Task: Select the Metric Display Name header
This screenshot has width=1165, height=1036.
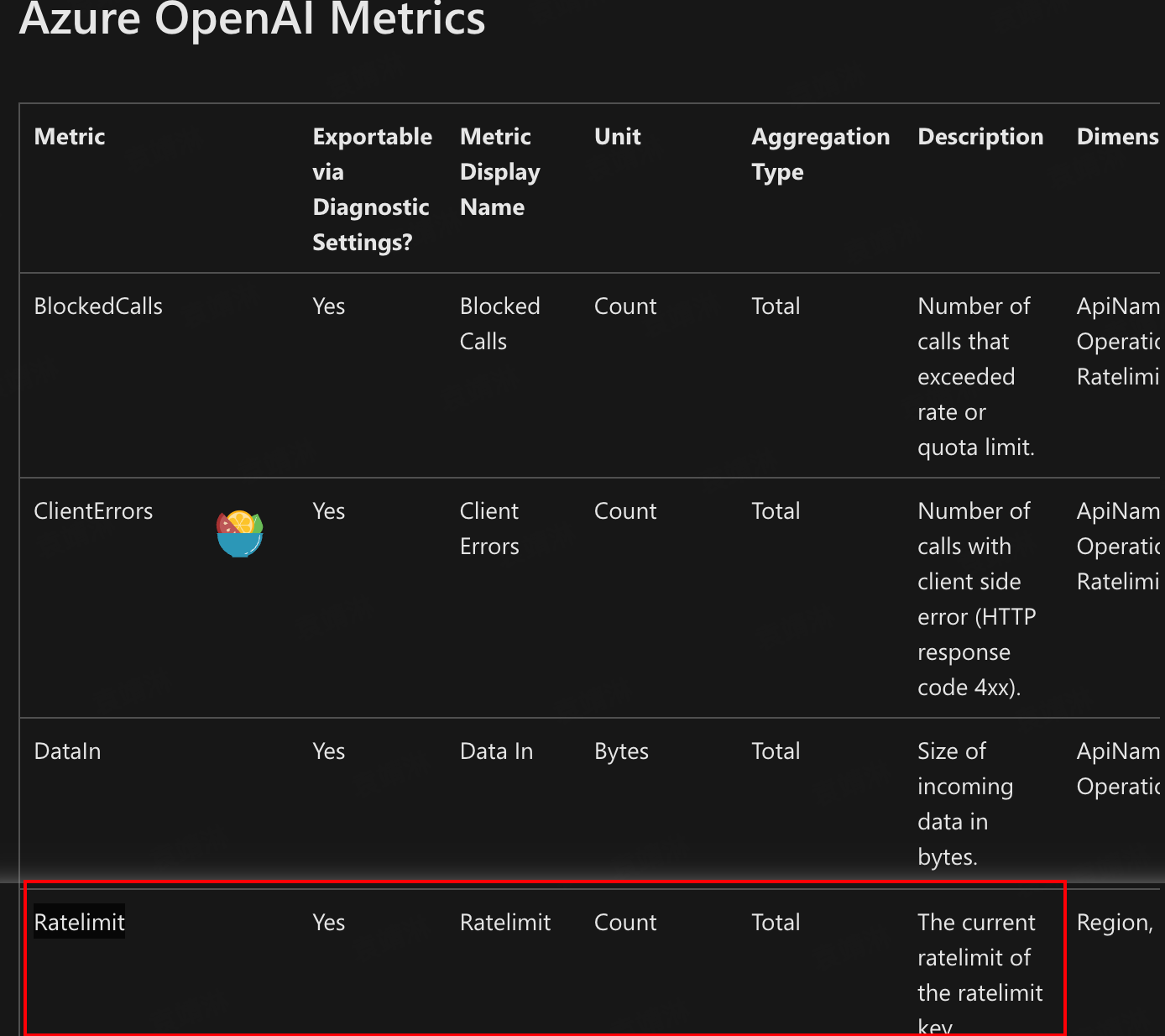Action: click(x=499, y=171)
